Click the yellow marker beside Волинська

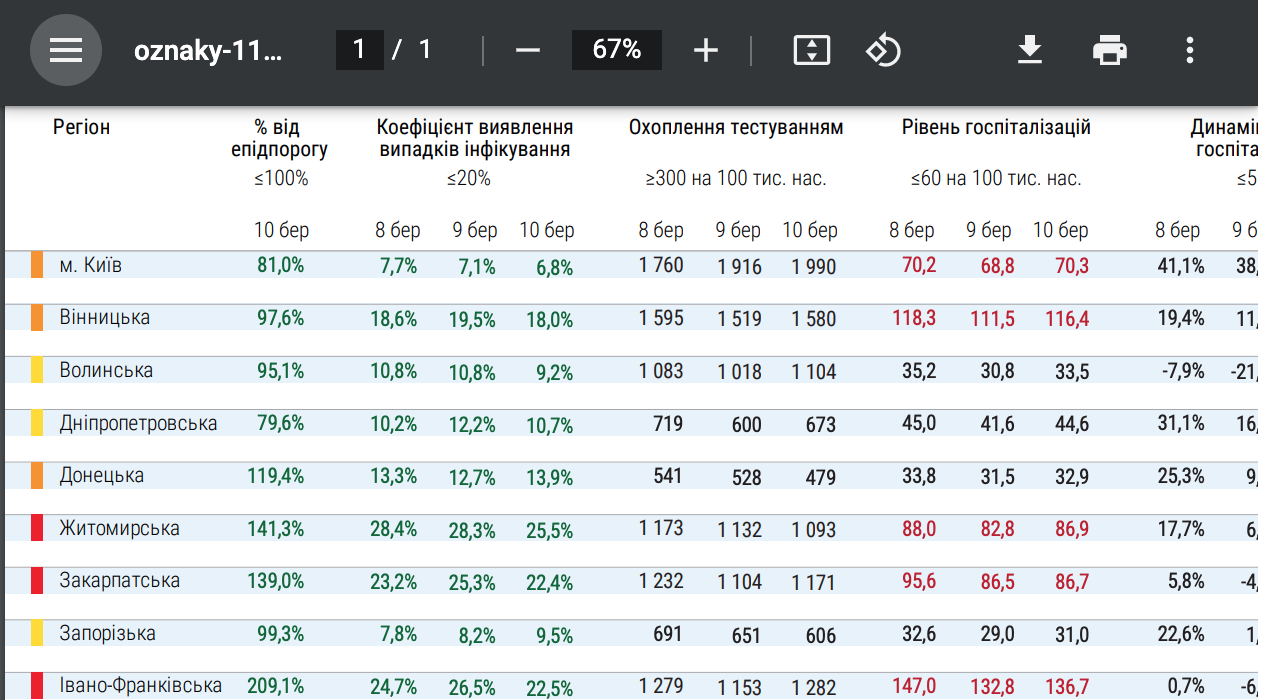pyautogui.click(x=37, y=370)
